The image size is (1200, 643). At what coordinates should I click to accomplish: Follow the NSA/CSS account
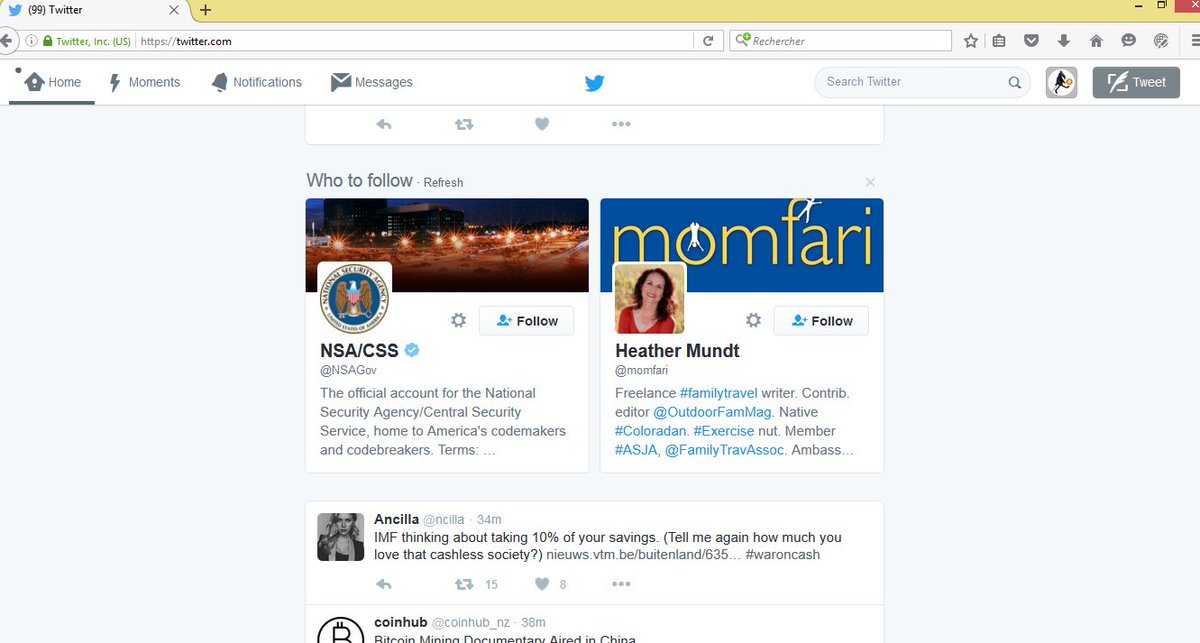point(527,320)
